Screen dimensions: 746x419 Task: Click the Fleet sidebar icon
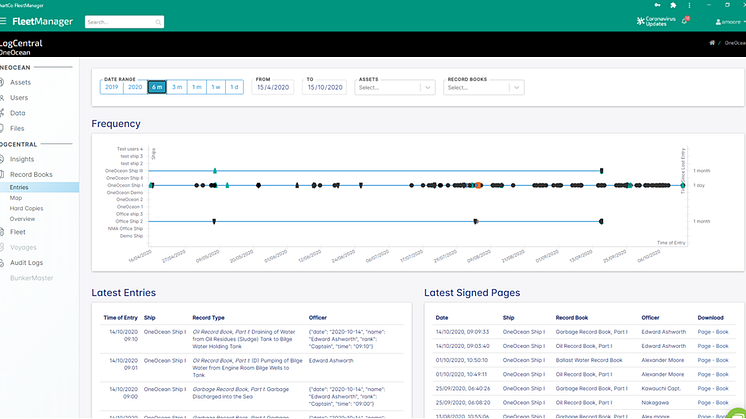tap(2, 232)
